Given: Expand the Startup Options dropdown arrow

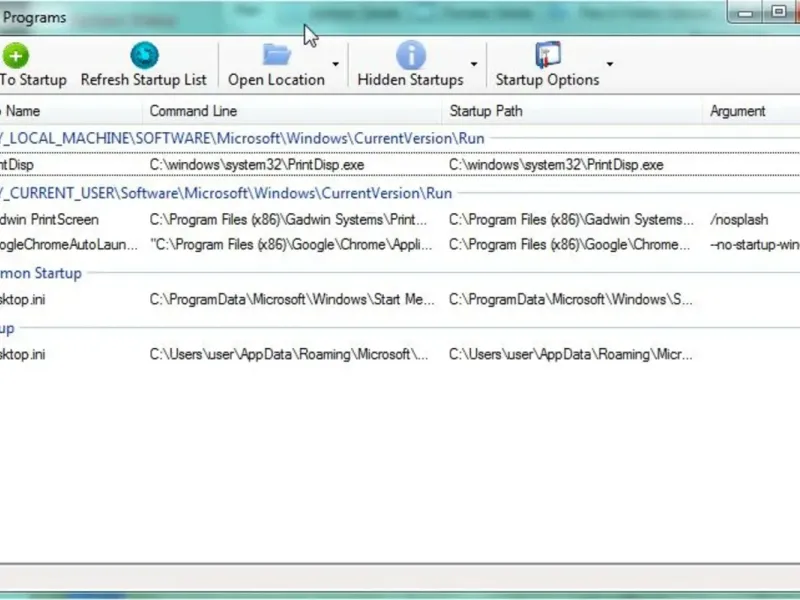Looking at the screenshot, I should (610, 64).
